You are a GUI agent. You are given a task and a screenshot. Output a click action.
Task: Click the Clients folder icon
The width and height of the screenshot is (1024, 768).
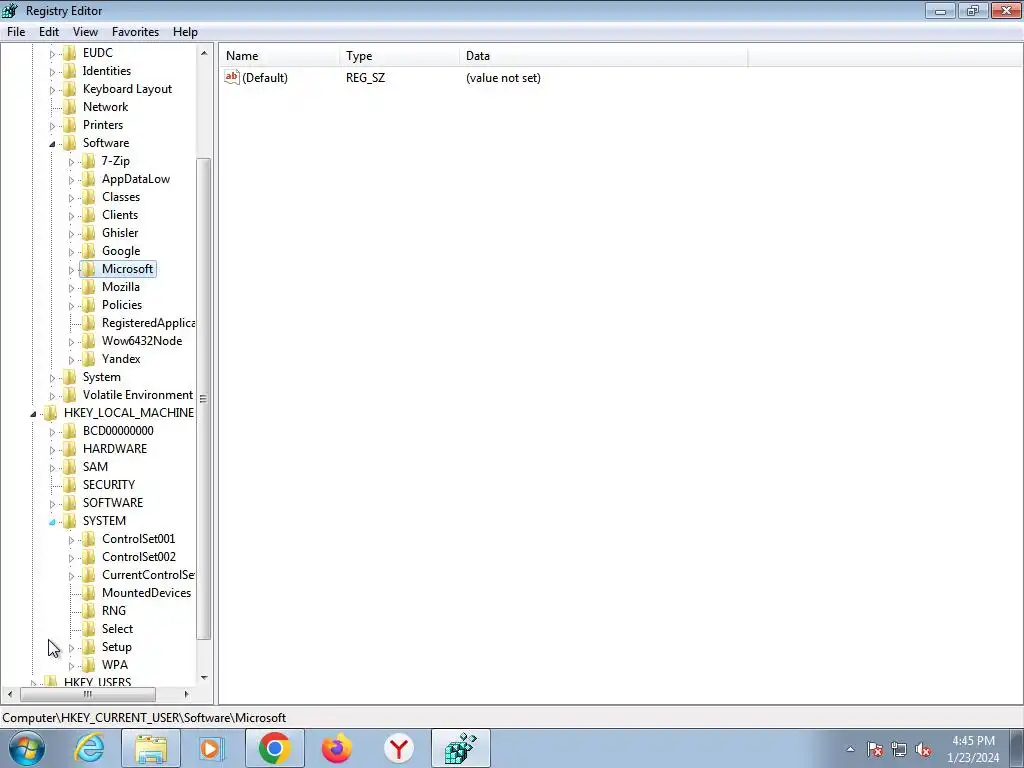coord(88,215)
